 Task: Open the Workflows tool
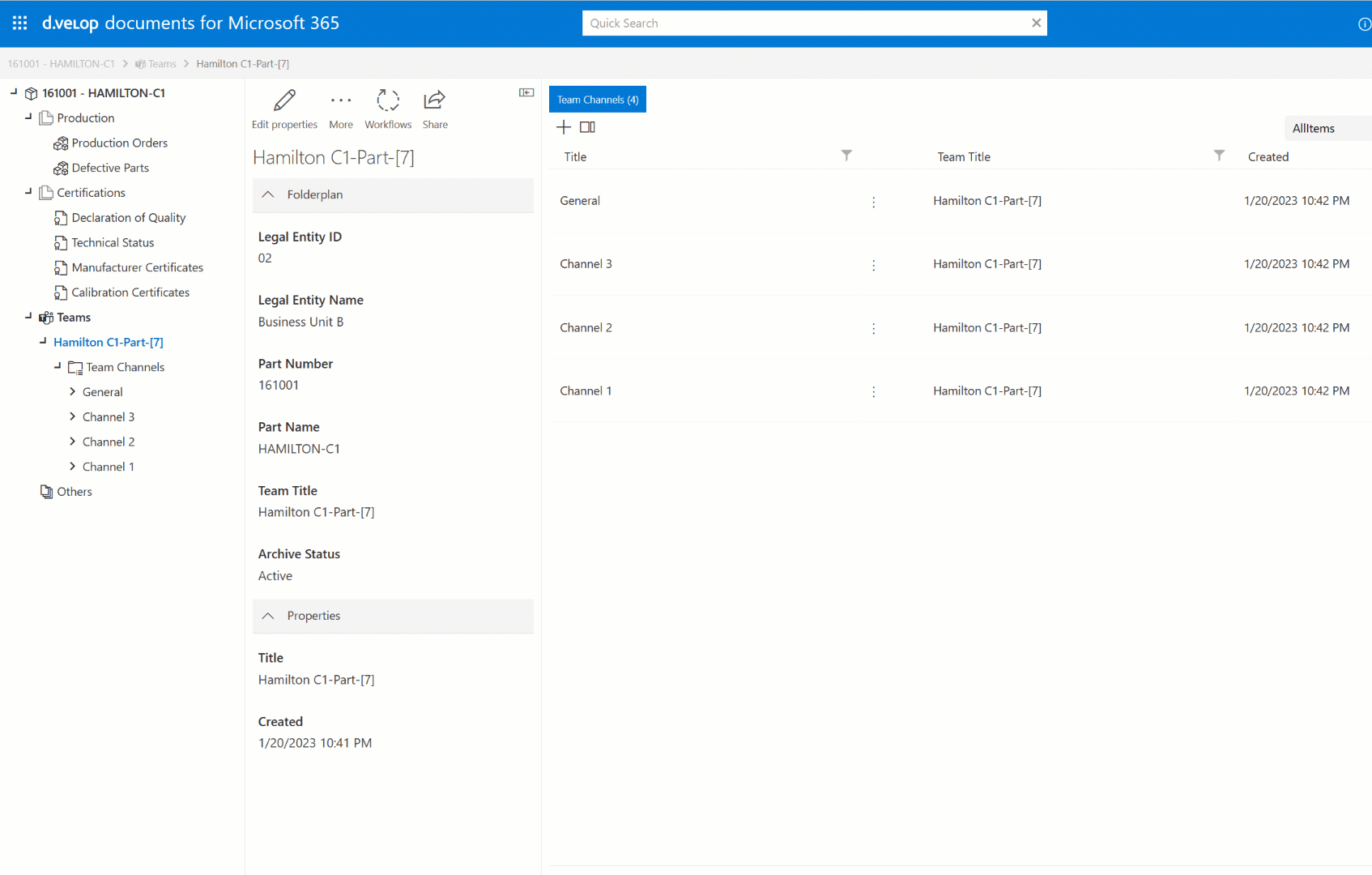[x=388, y=100]
